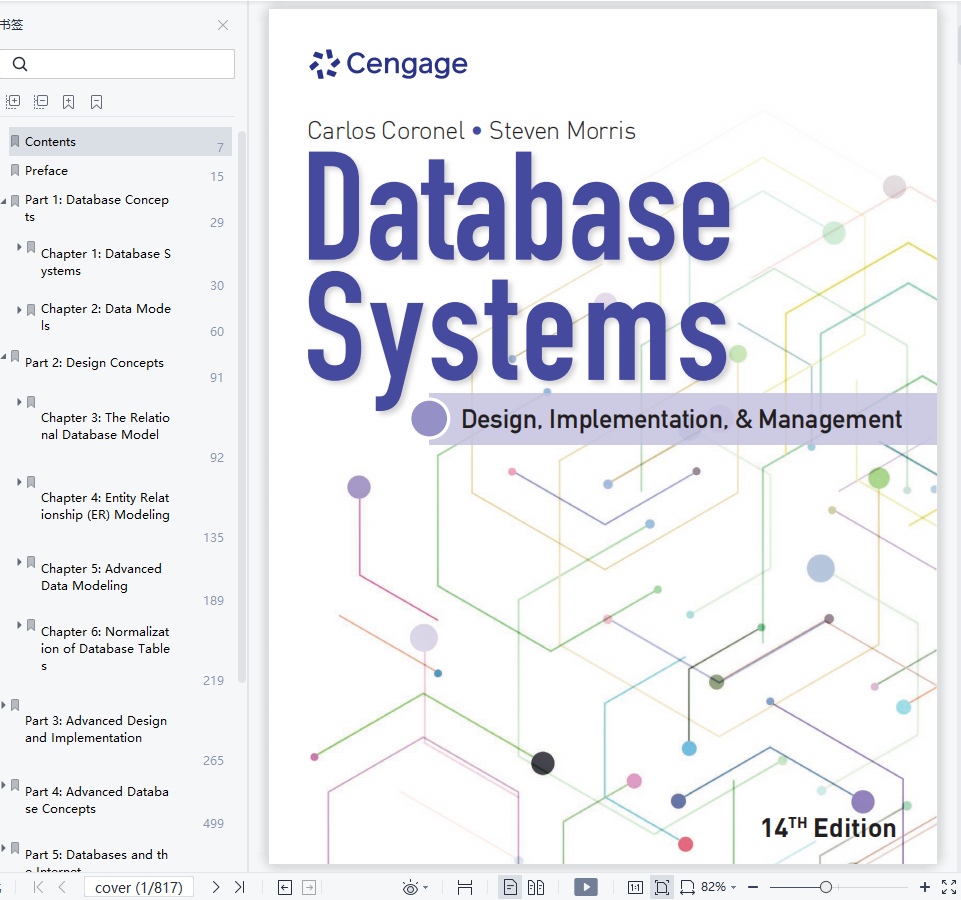The height and width of the screenshot is (900, 961).
Task: Expand Chapter 1: Database Systems
Action: 19,247
